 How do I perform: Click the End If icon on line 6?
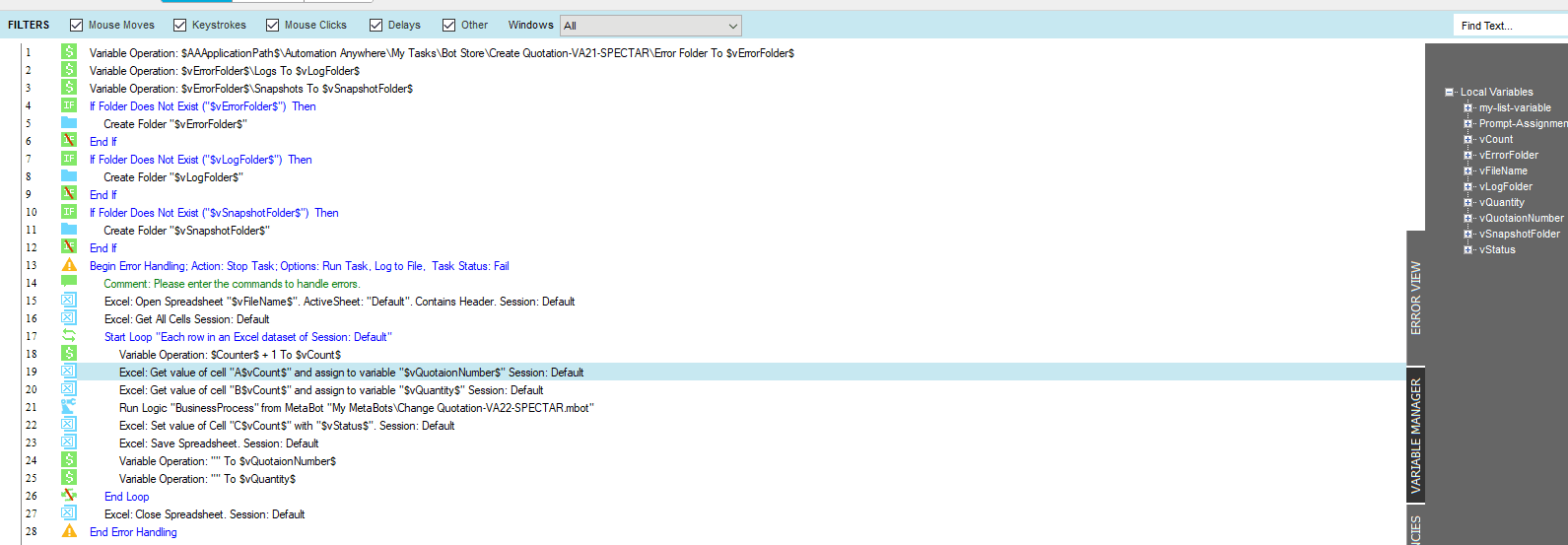click(69, 141)
